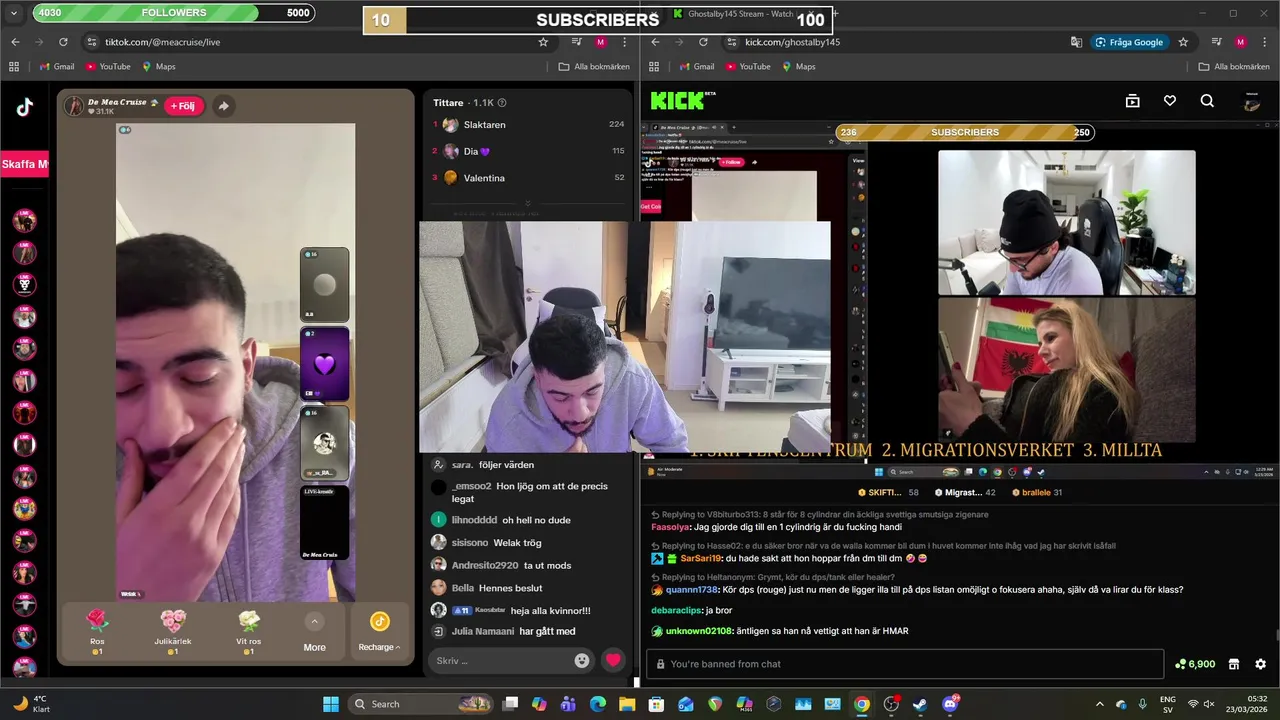Open weather widget showing 4°C Klart
The height and width of the screenshot is (720, 1280).
pyautogui.click(x=32, y=704)
